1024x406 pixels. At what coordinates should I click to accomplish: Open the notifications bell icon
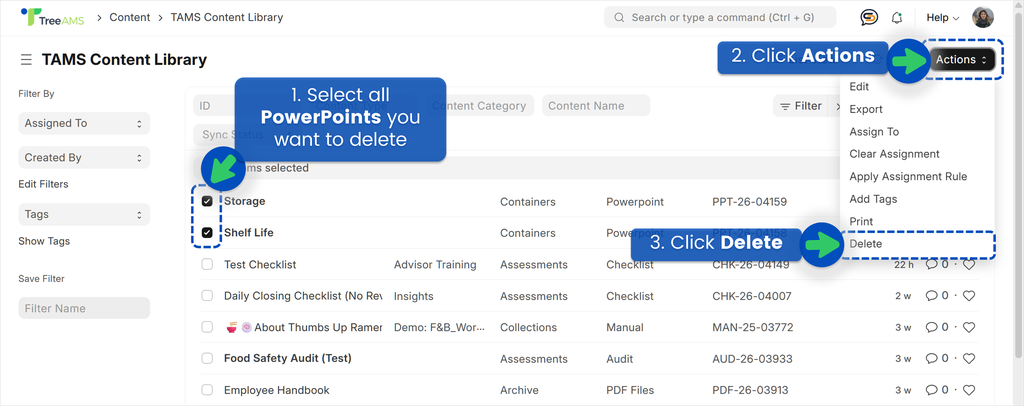pyautogui.click(x=897, y=17)
